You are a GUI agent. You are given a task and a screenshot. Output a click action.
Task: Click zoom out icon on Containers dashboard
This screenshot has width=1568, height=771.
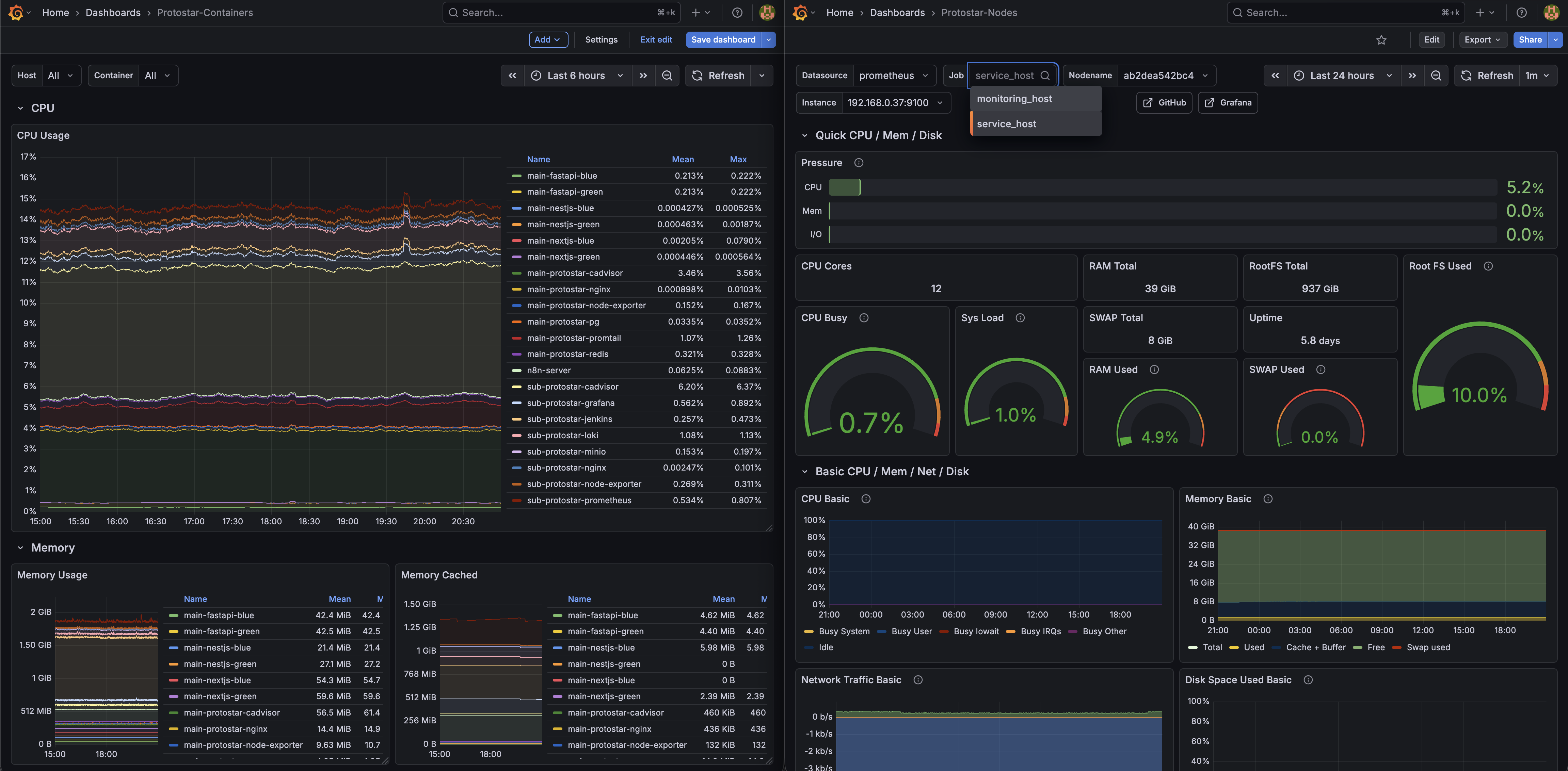pos(667,76)
